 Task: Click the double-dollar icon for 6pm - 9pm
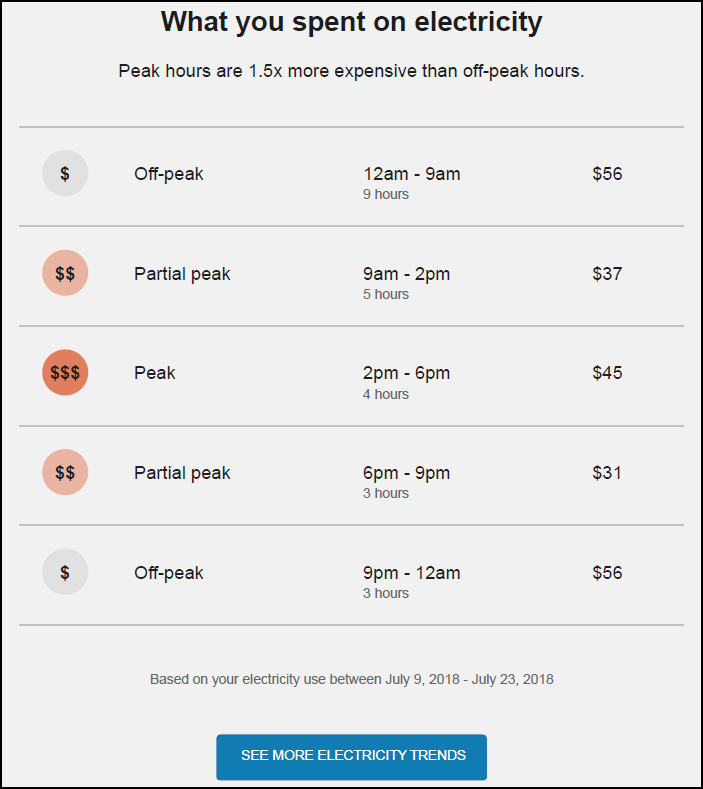(x=65, y=472)
